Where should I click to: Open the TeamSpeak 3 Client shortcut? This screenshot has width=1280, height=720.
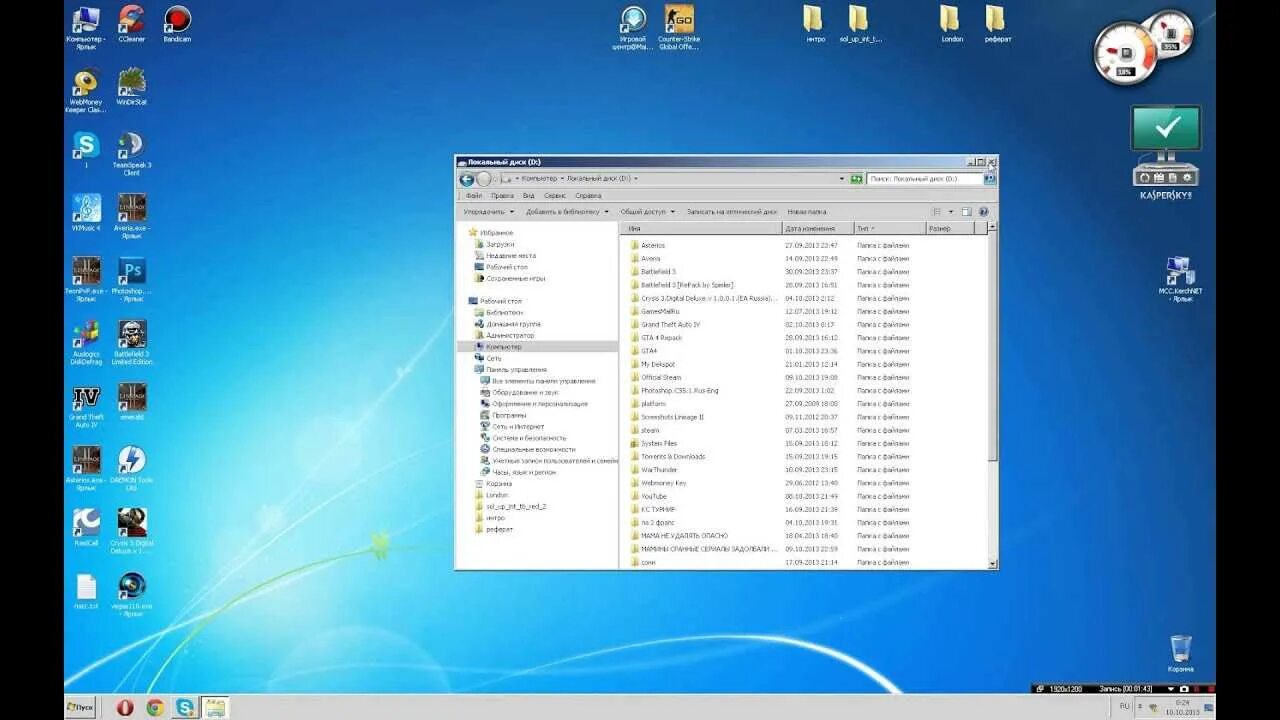[x=131, y=154]
